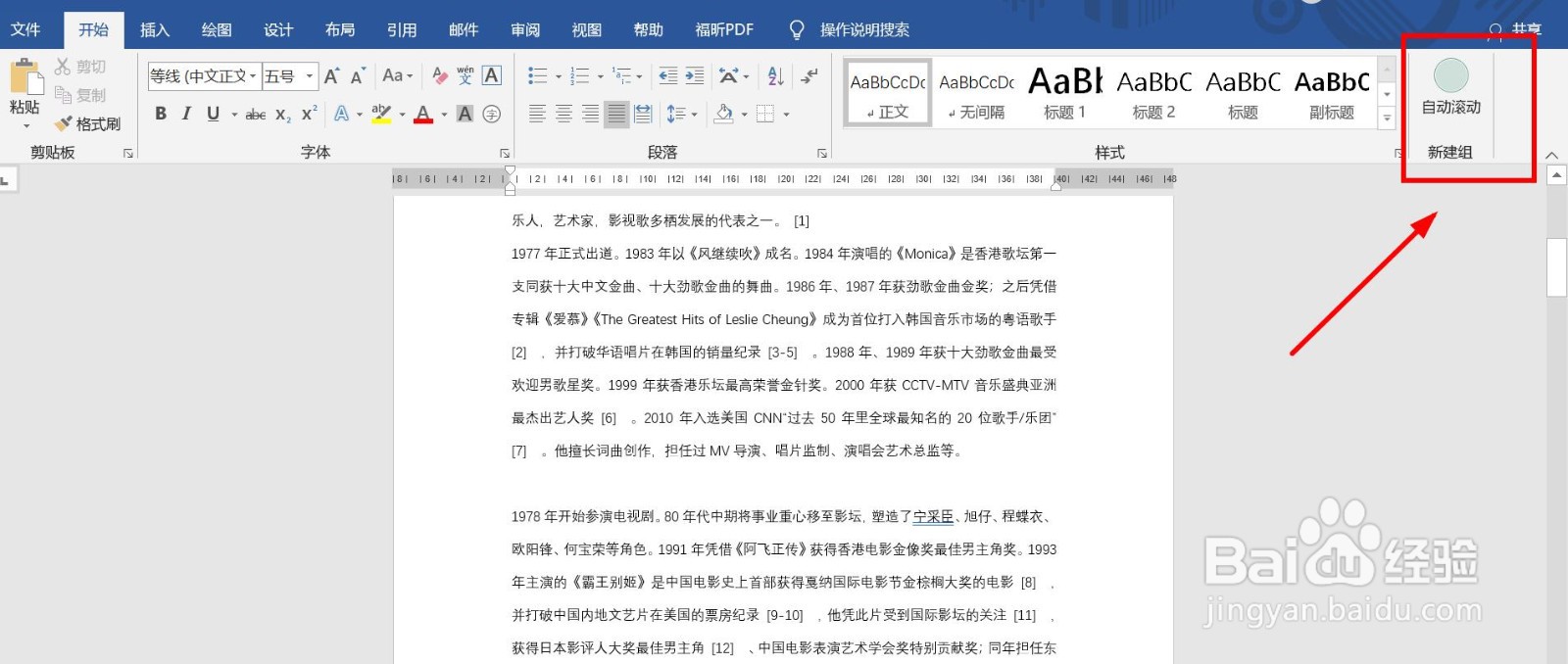Decrease indent of the paragraph
This screenshot has width=1568, height=664.
point(668,75)
